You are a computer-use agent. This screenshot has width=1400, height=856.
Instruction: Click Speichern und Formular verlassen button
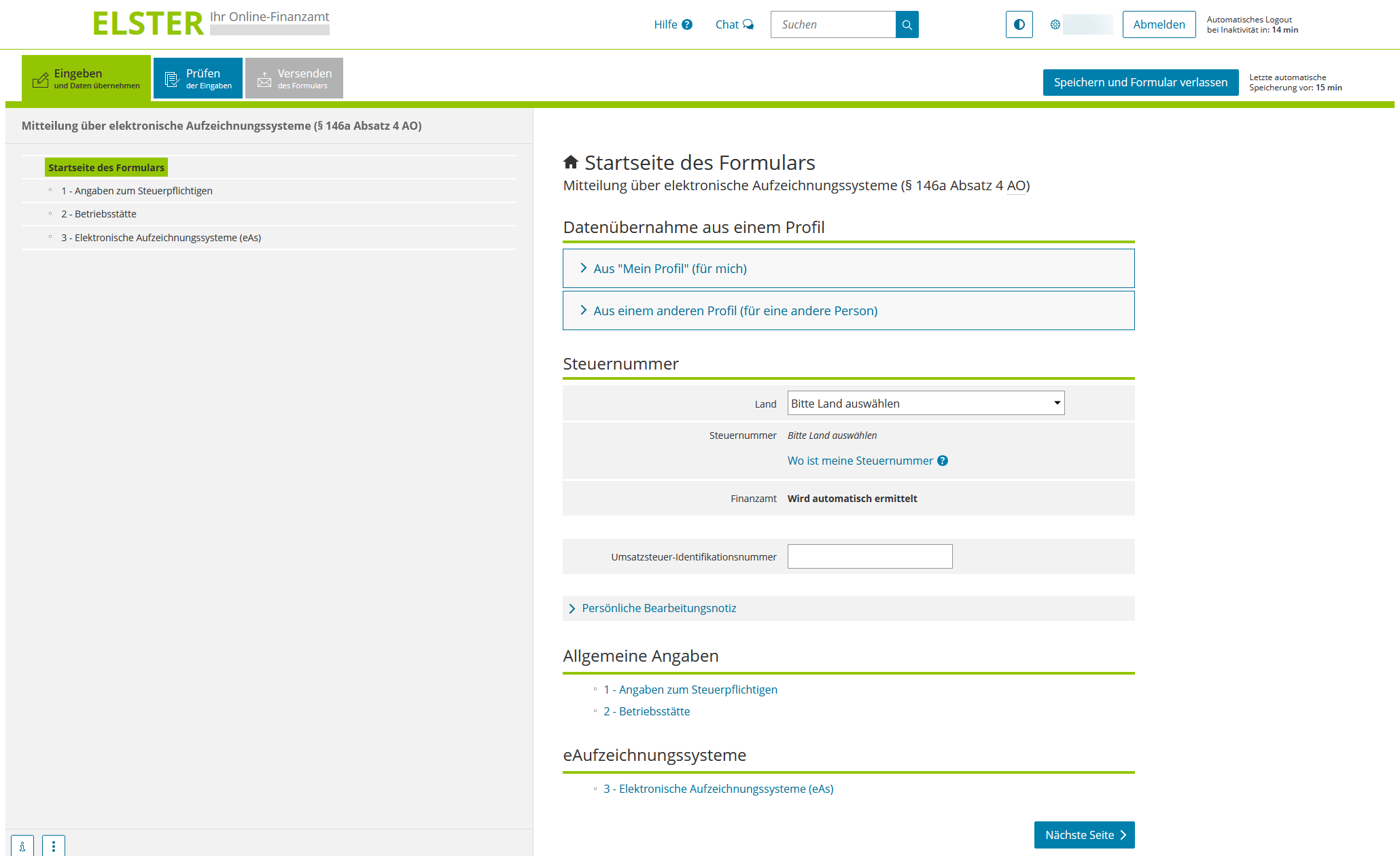1140,83
